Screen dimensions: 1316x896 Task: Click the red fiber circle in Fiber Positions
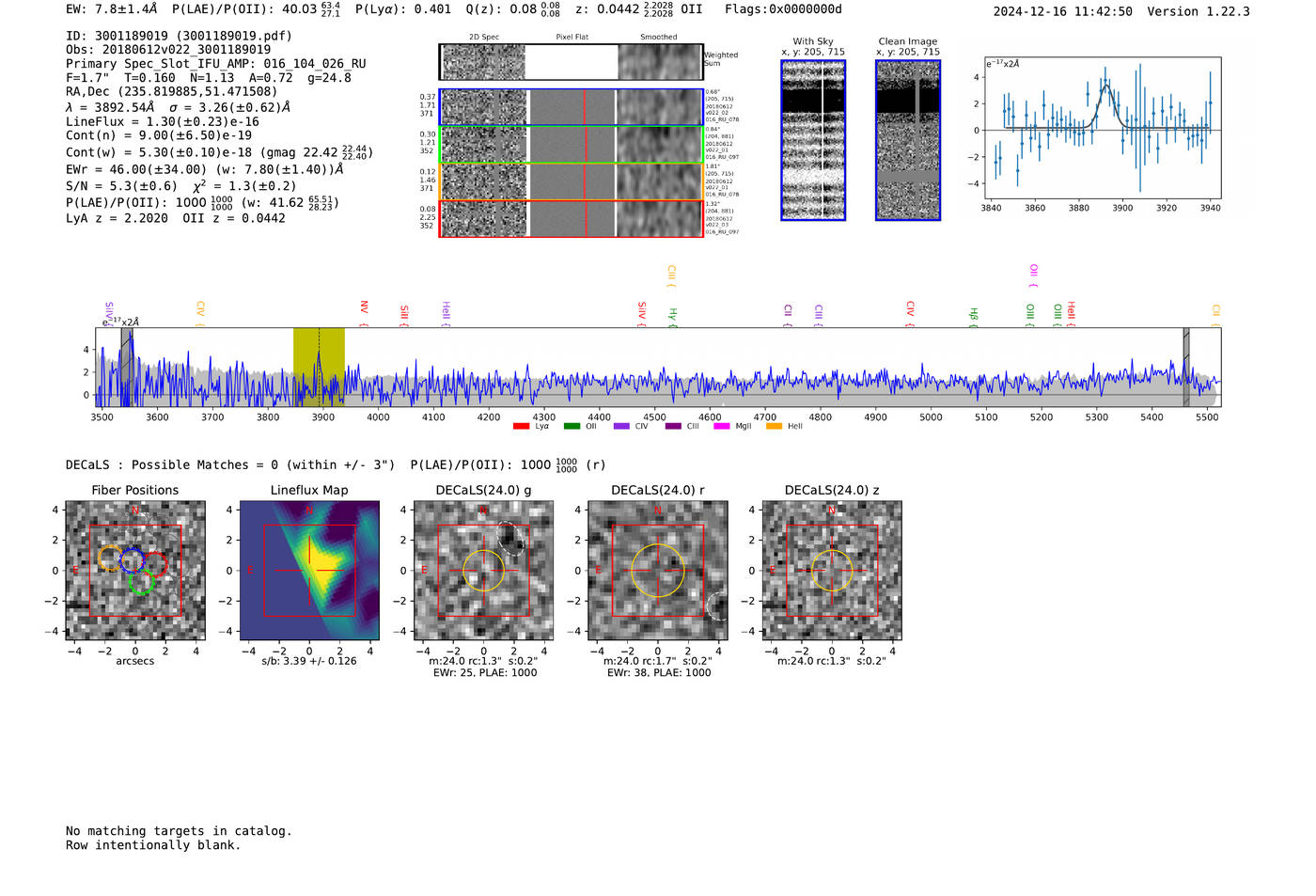[x=154, y=564]
